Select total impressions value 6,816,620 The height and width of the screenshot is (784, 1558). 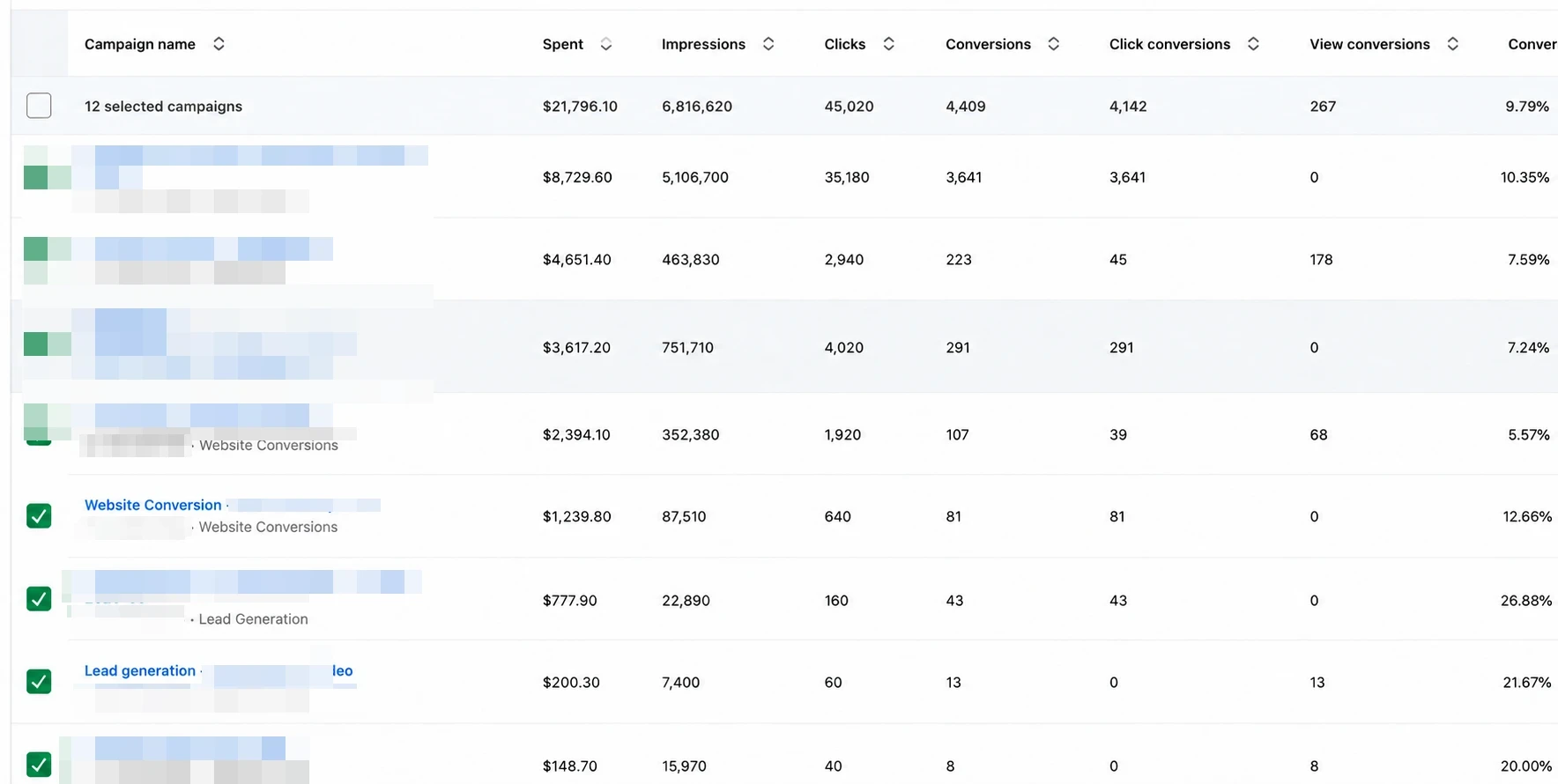[697, 106]
